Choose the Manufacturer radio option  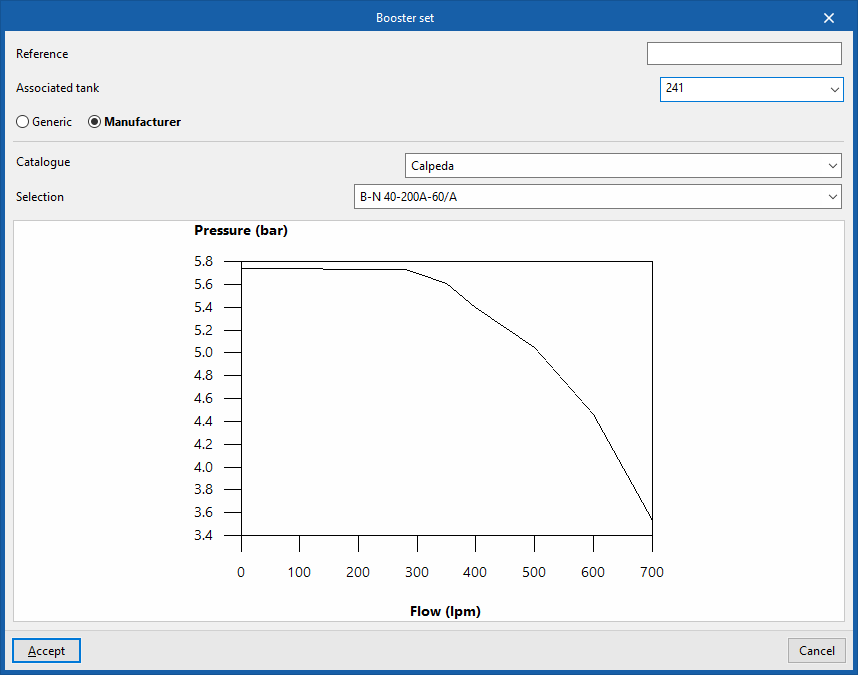coord(135,121)
